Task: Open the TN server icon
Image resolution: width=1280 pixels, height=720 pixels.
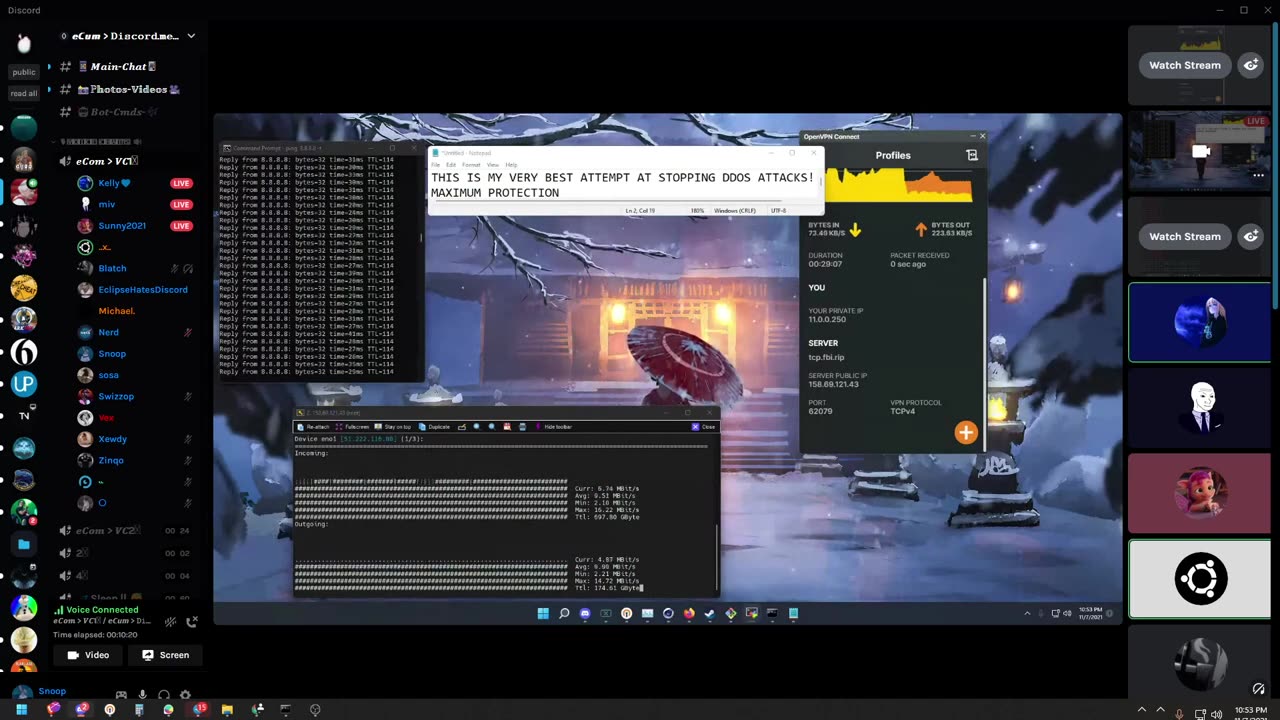Action: pos(24,415)
